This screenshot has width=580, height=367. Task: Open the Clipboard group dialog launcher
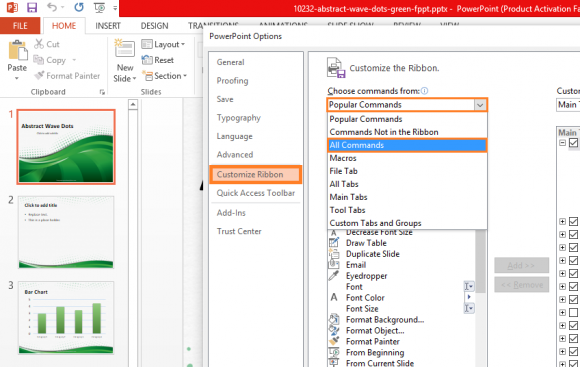(x=102, y=92)
